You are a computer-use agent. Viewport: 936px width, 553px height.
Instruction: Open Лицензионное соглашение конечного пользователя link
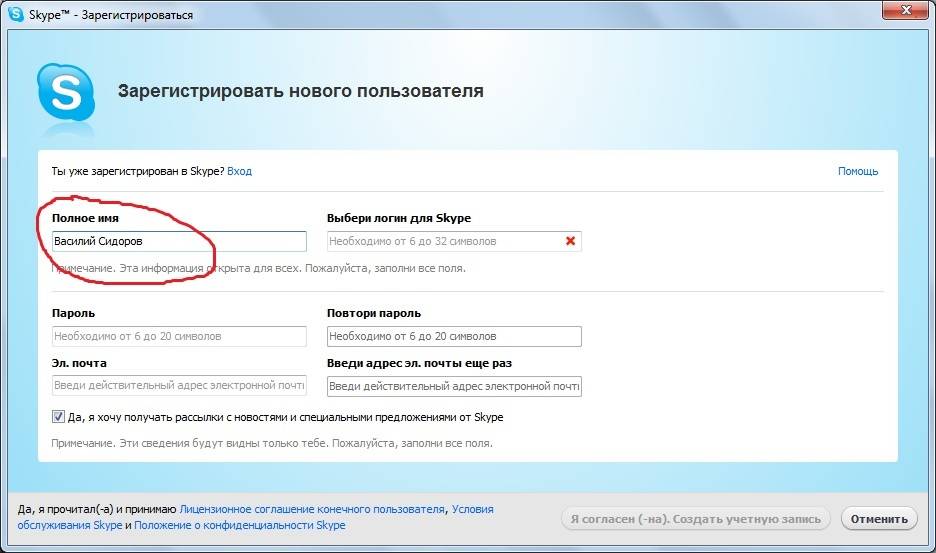point(312,509)
